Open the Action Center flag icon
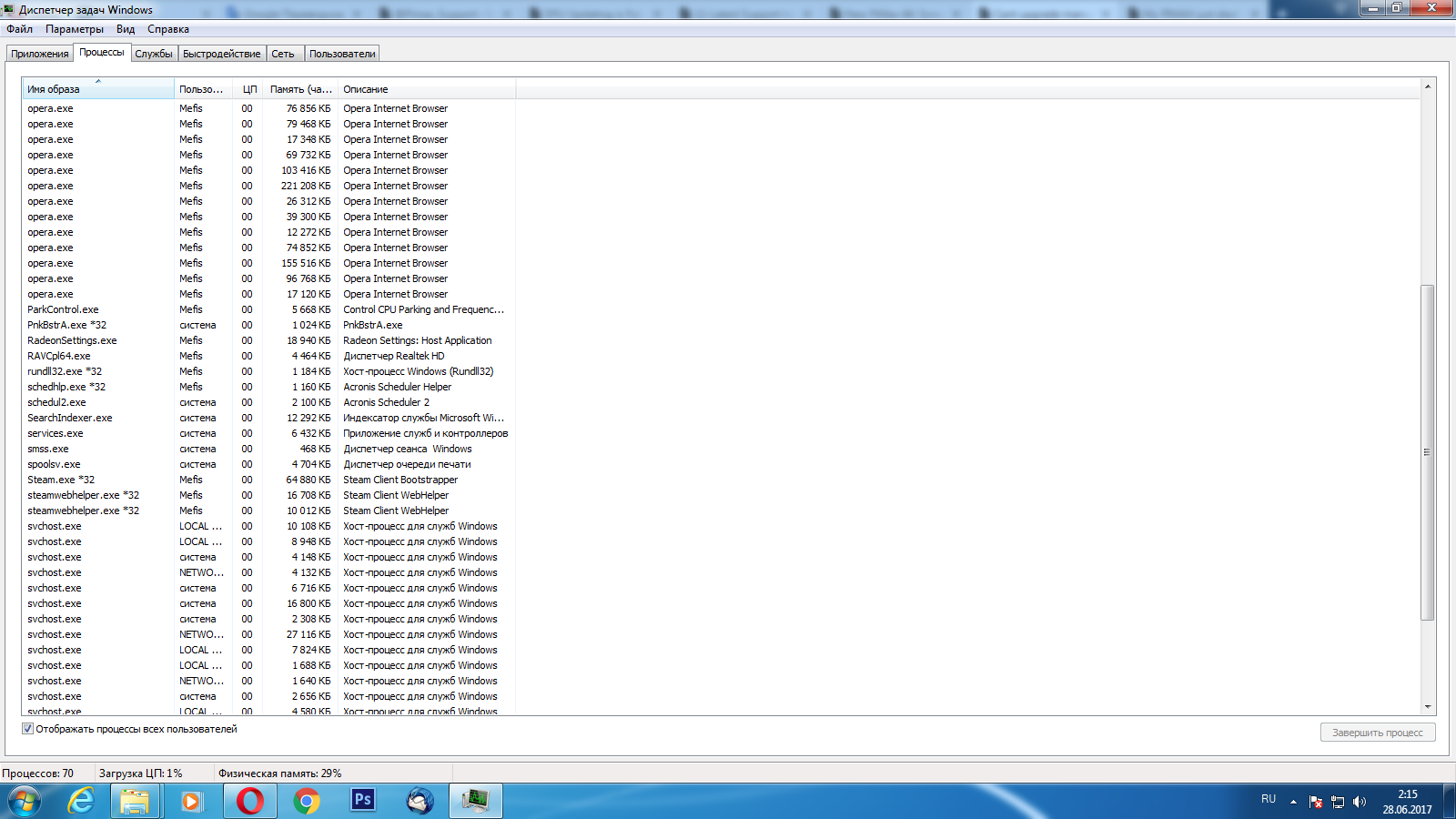The image size is (1456, 819). tap(1316, 802)
